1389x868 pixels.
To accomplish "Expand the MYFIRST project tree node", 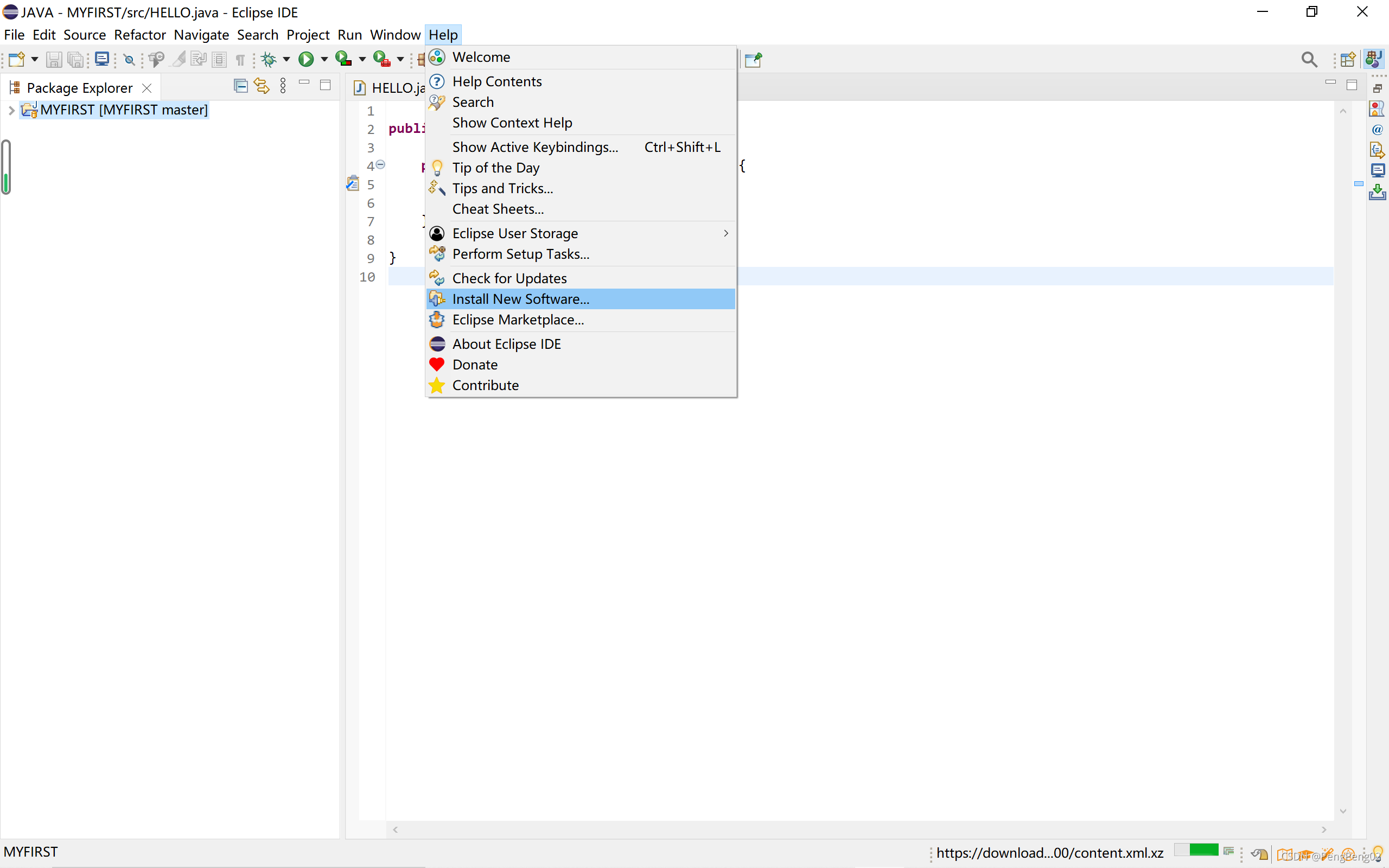I will coord(11,110).
